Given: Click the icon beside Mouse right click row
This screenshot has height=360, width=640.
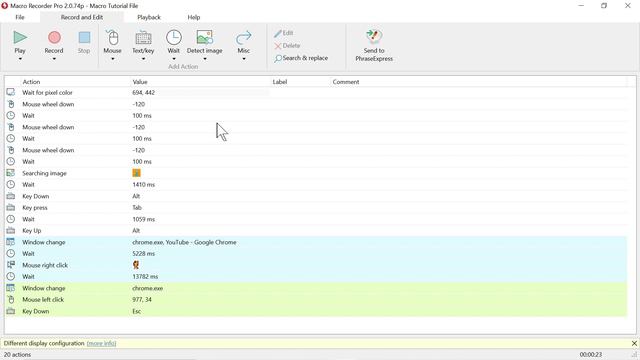Looking at the screenshot, I should click(x=11, y=265).
